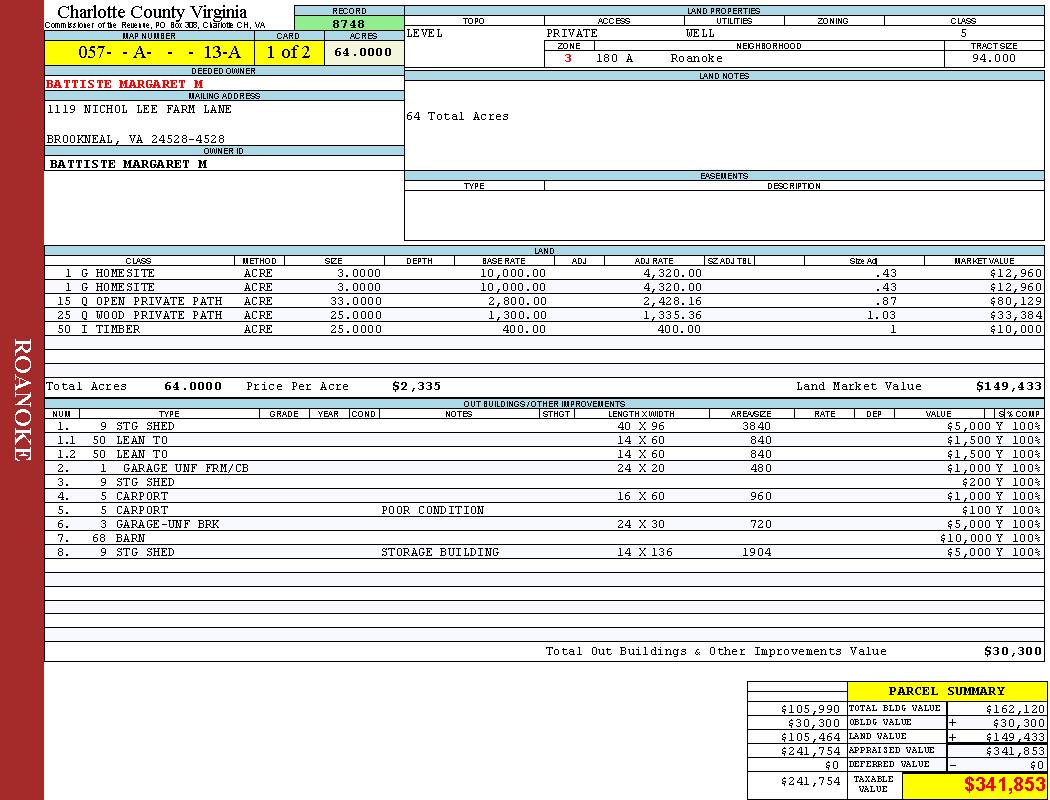This screenshot has height=800, width=1050.
Task: Click the green record number 8748 field
Action: click(x=348, y=23)
